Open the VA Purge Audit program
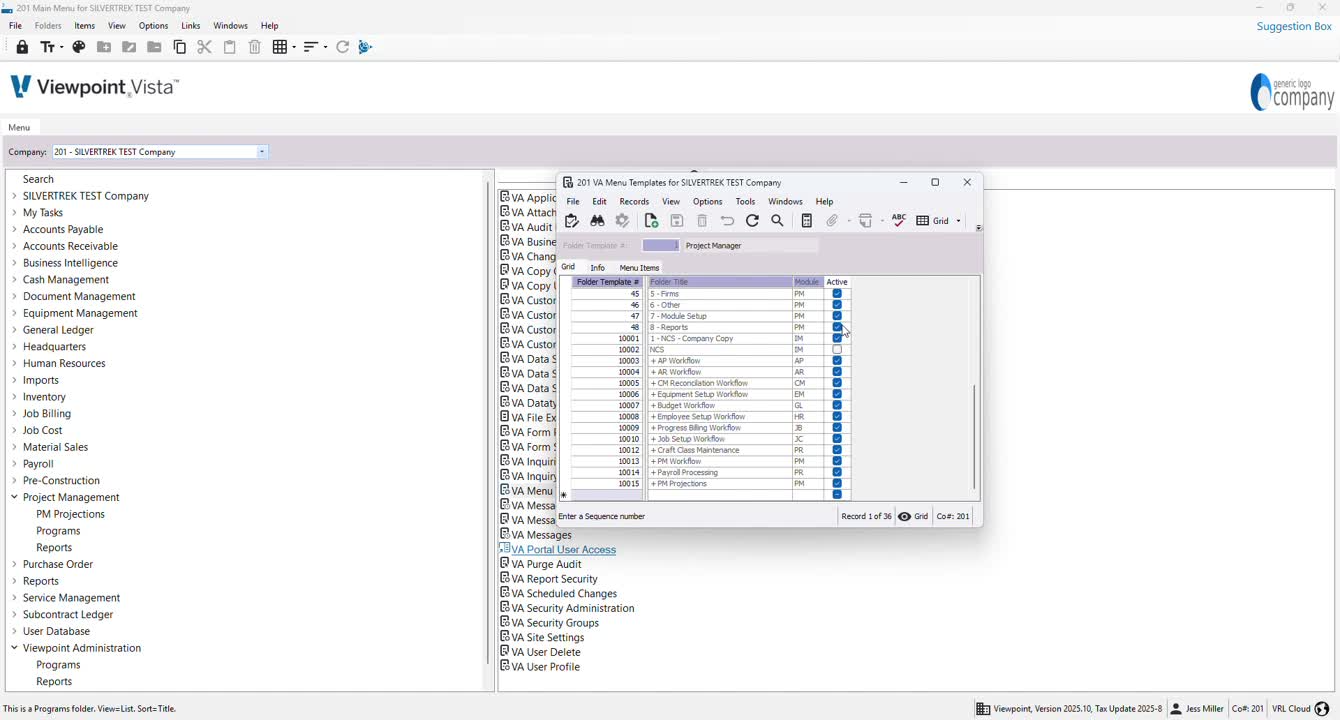Viewport: 1340px width, 720px height. point(546,564)
